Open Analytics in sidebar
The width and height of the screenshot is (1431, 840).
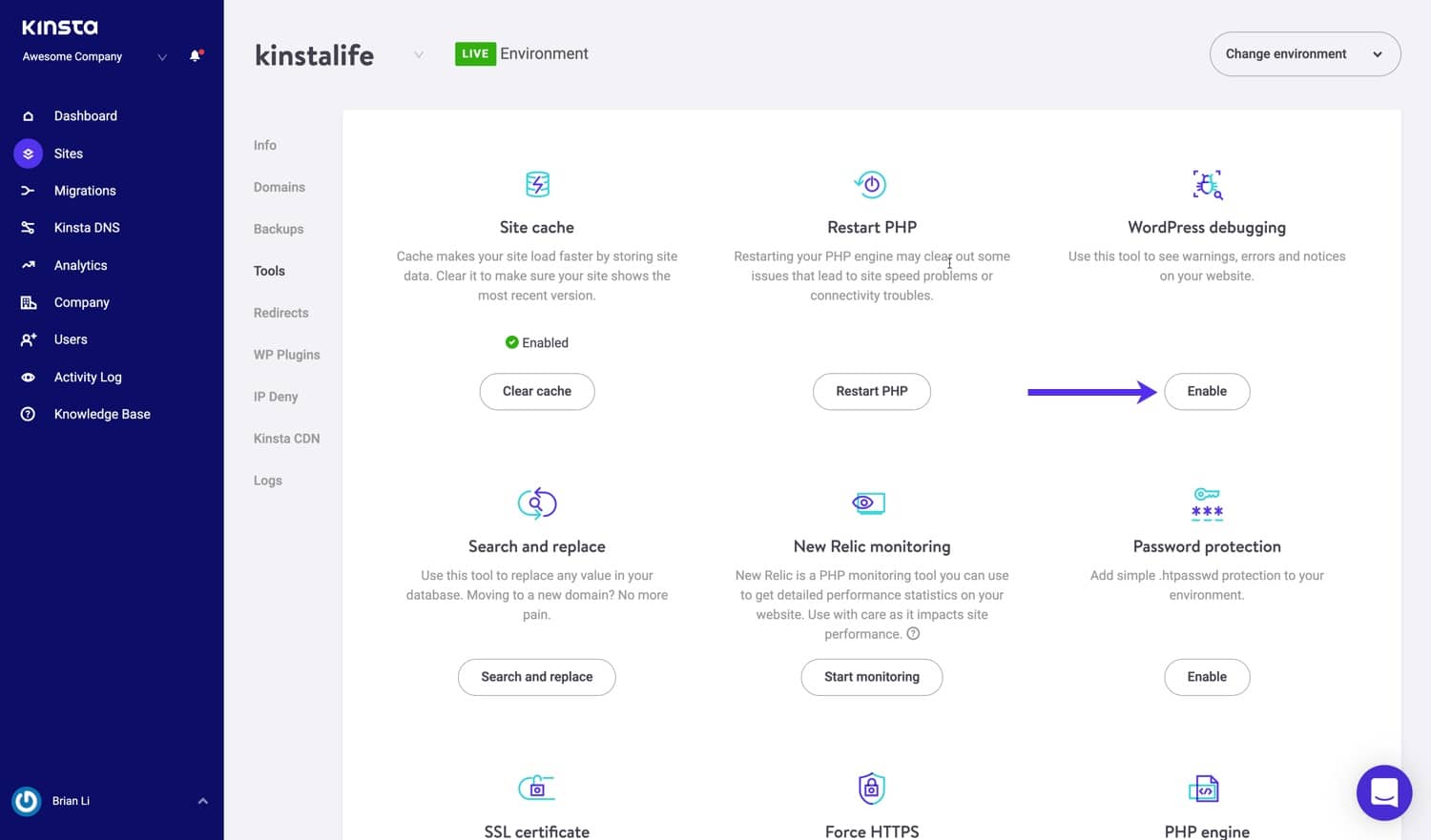80,265
